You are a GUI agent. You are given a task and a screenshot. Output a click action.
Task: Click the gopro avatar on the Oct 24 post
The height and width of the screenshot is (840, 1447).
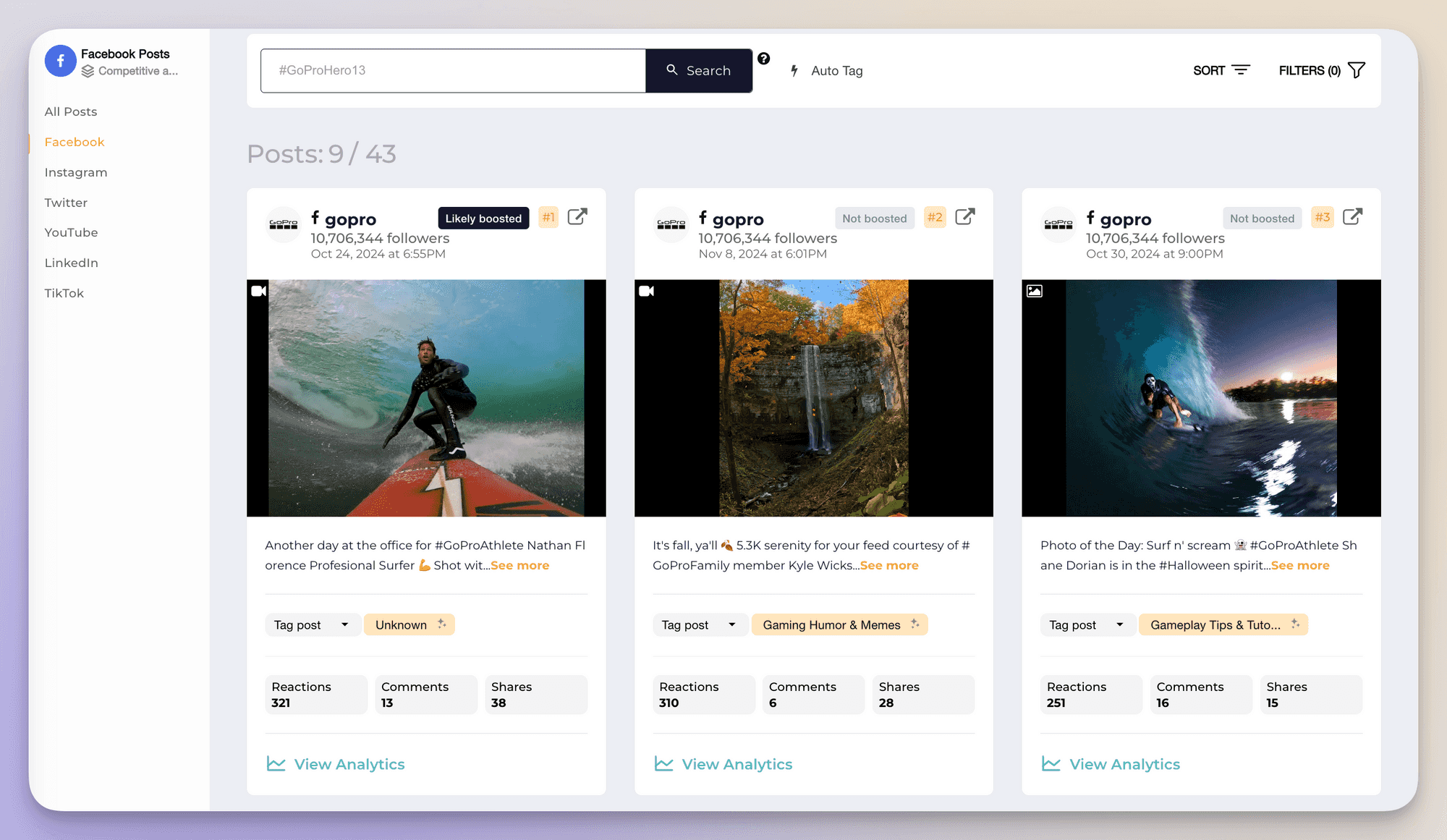[284, 224]
